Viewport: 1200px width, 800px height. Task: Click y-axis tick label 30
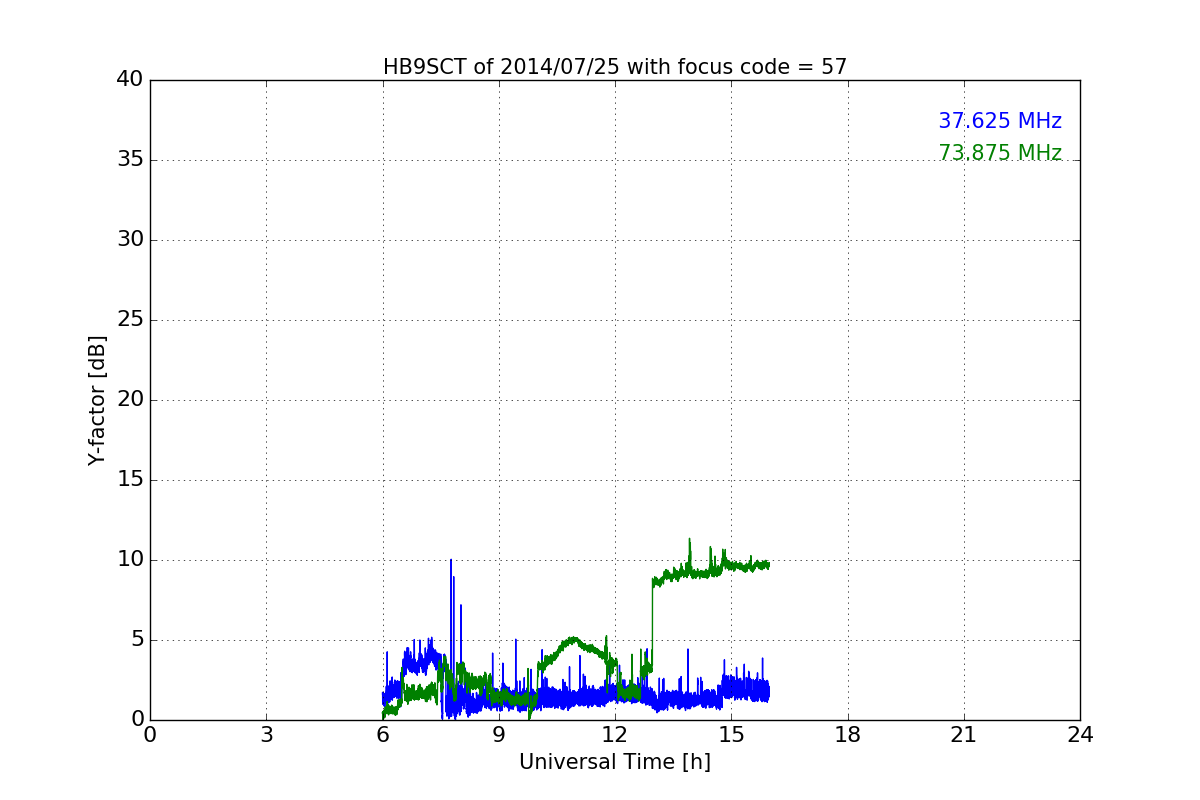tap(130, 240)
